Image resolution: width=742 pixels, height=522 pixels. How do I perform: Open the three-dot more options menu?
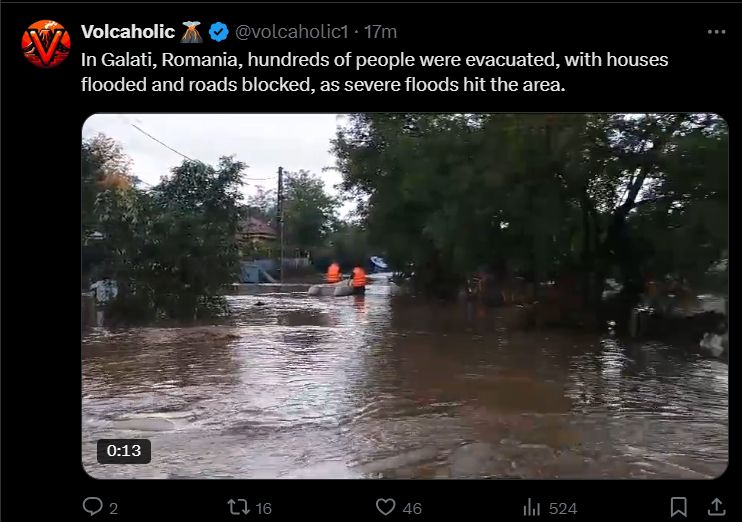pos(716,32)
